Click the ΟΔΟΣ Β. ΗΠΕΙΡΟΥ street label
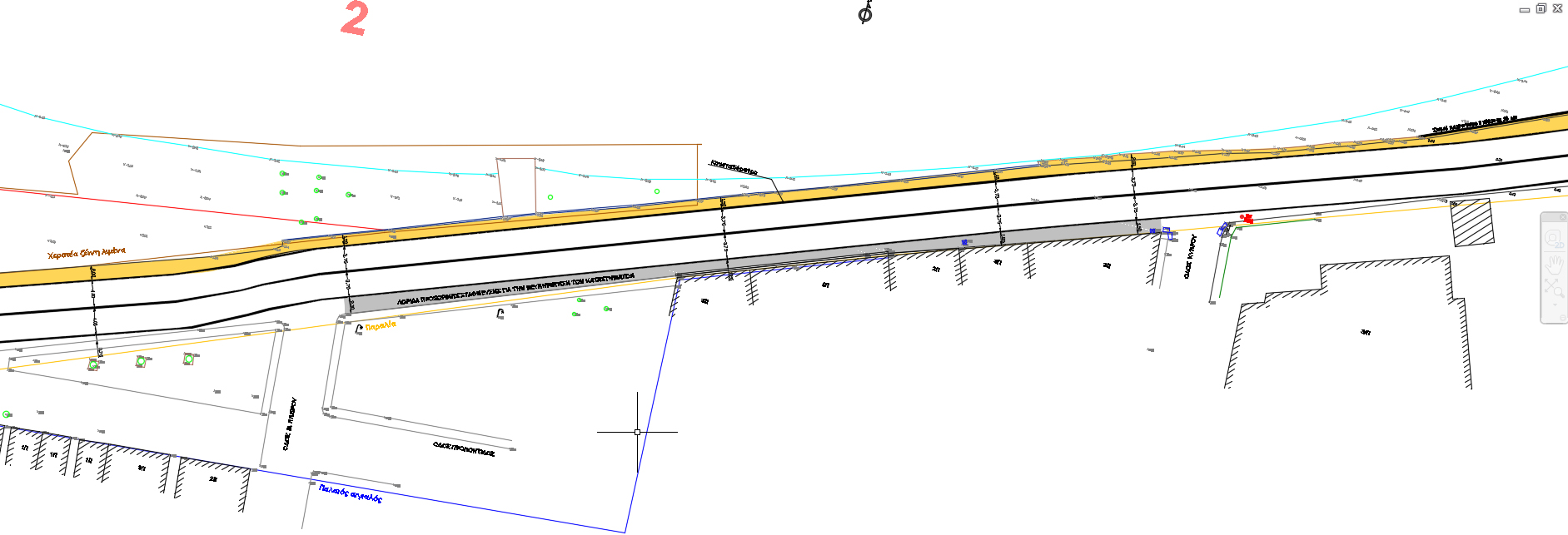The image size is (1568, 535). coord(290,424)
